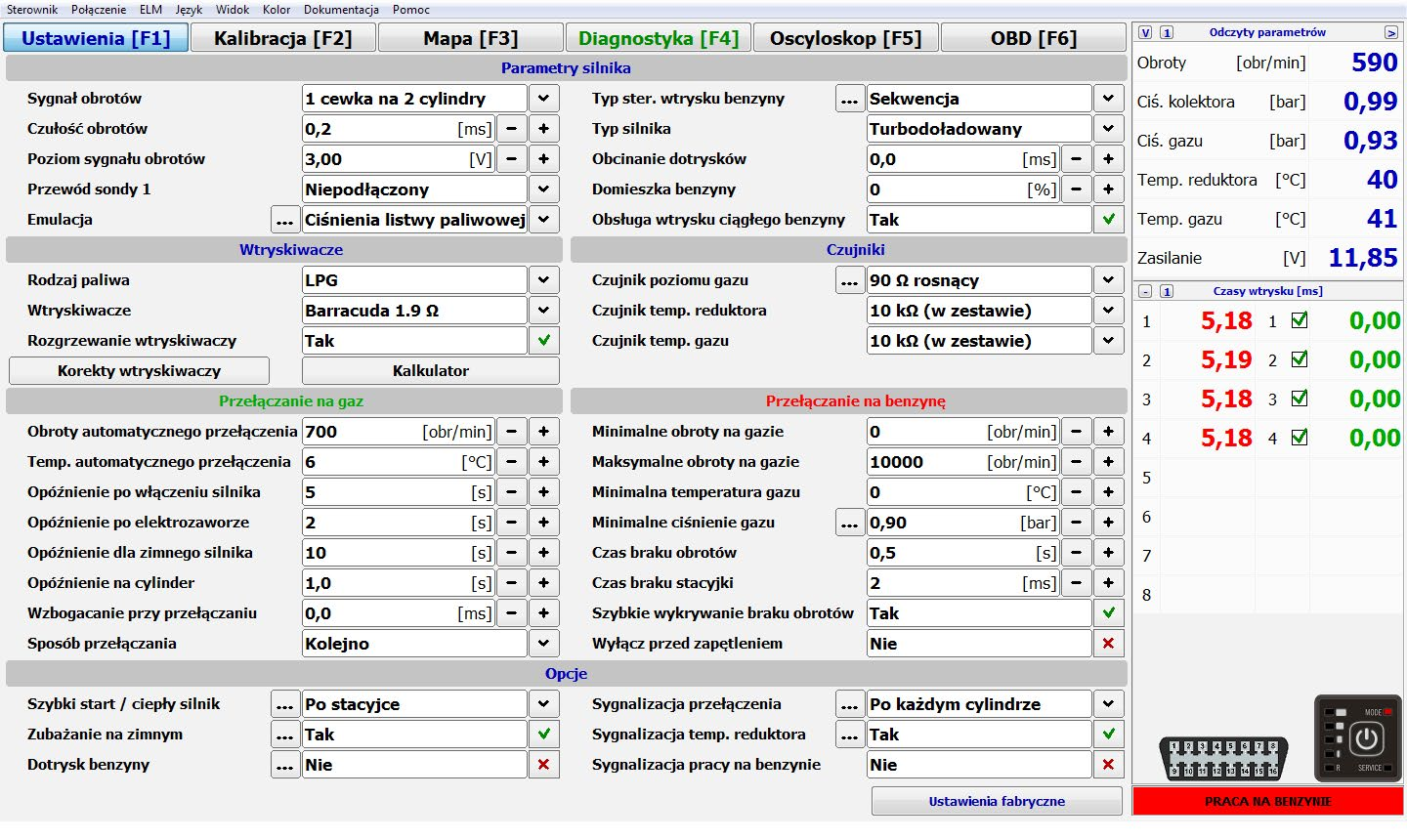Click the 1 button in Odczyty parametrów header

(x=1167, y=32)
